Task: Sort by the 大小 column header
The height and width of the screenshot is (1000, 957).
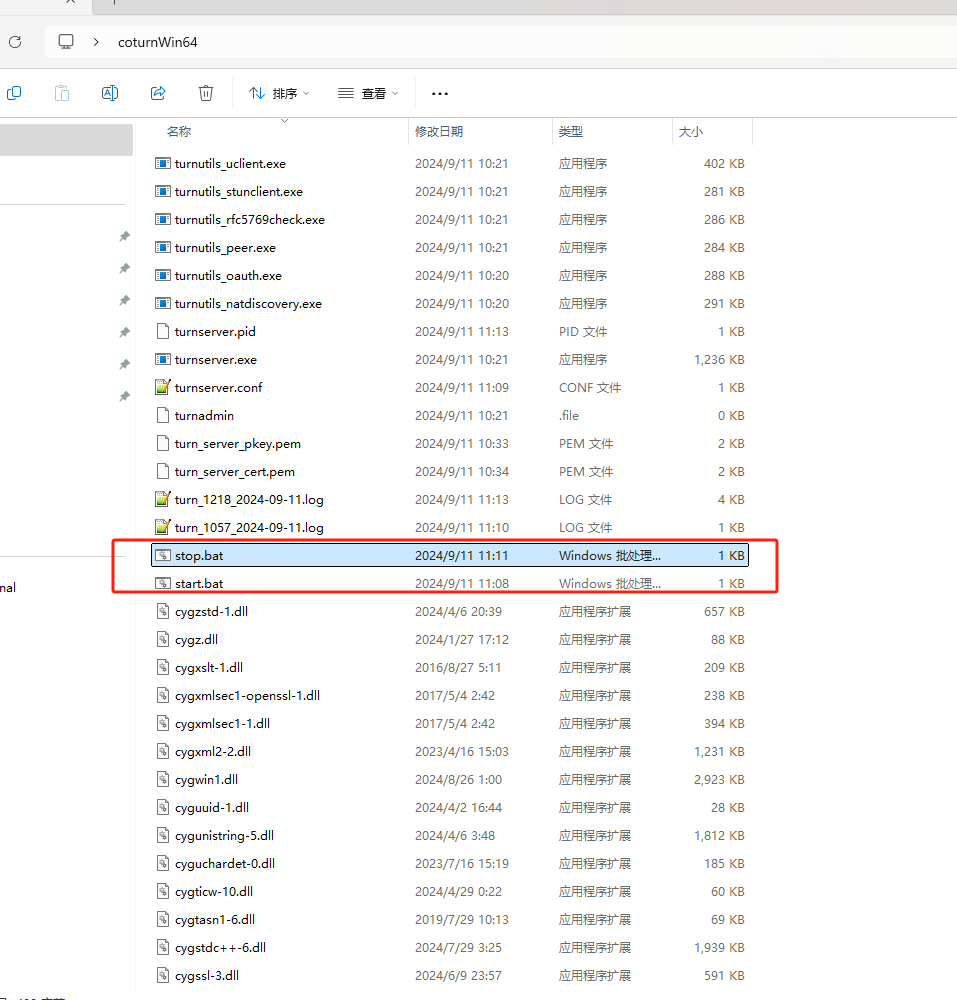Action: pyautogui.click(x=690, y=131)
